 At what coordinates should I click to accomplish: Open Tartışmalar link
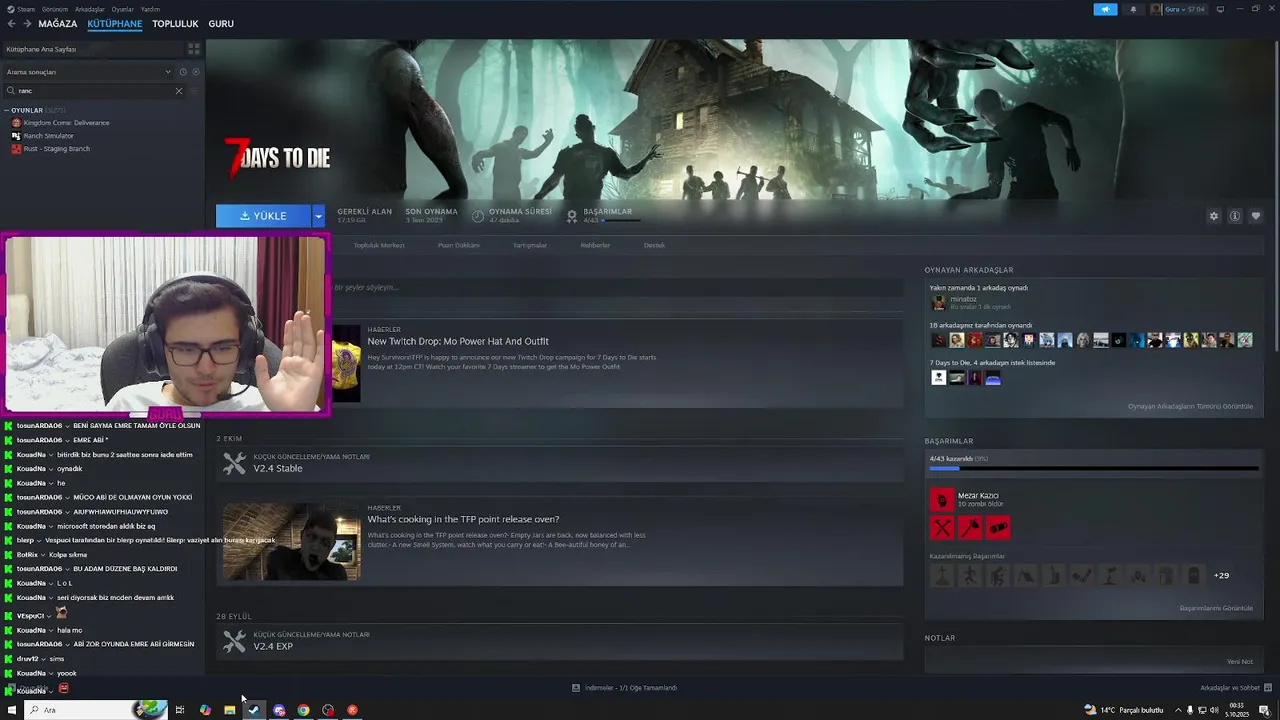point(530,245)
